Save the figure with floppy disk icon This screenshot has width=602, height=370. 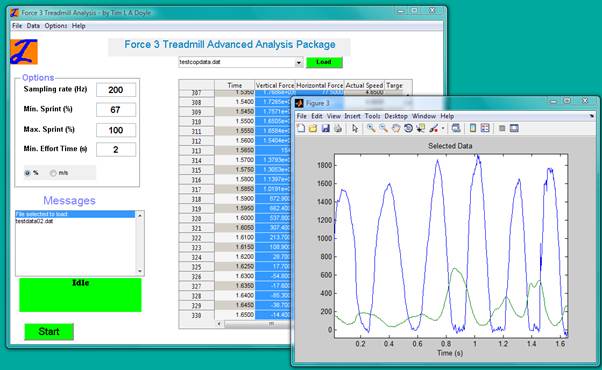[x=326, y=128]
